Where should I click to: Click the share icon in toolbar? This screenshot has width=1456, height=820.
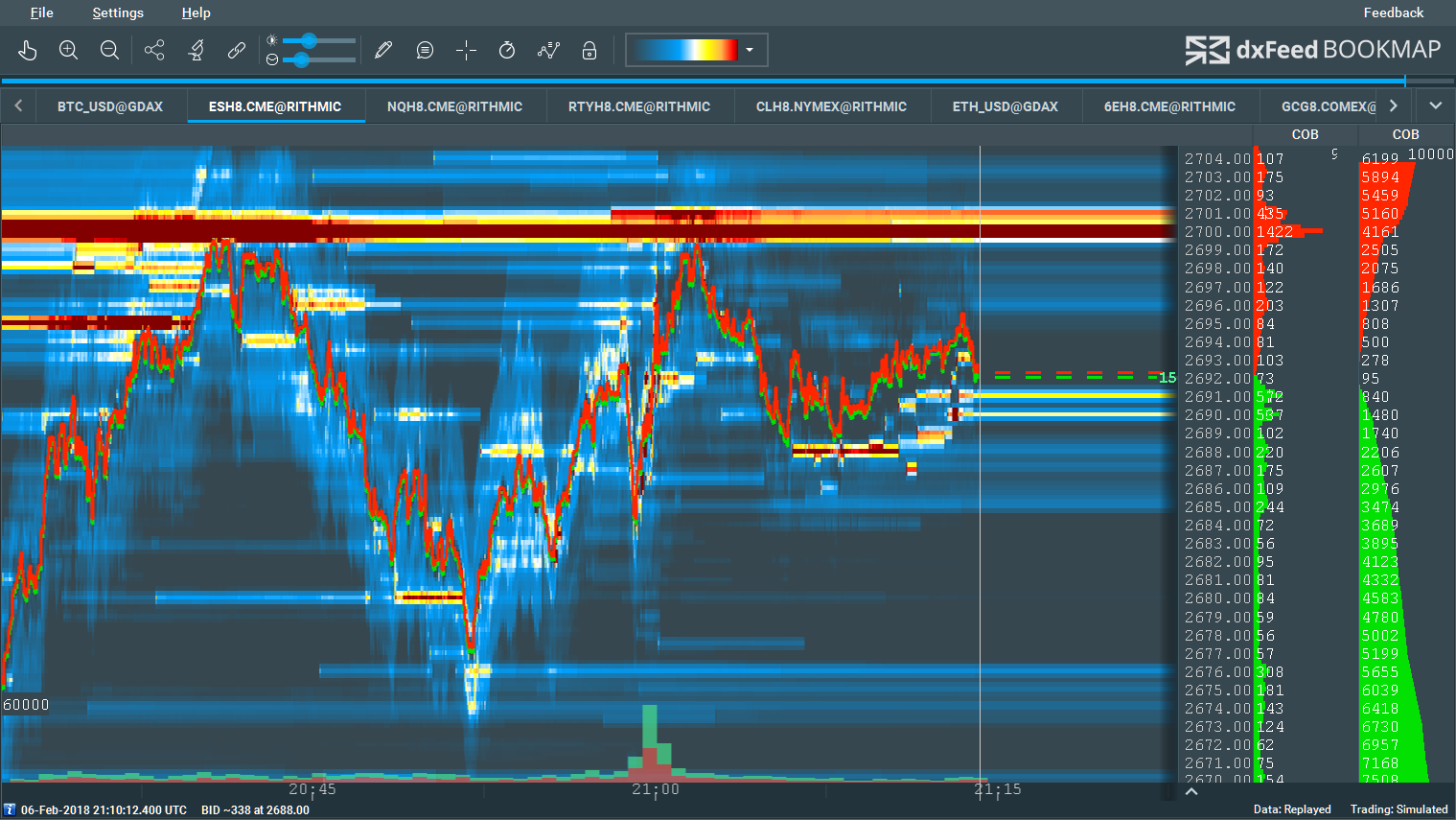[154, 50]
